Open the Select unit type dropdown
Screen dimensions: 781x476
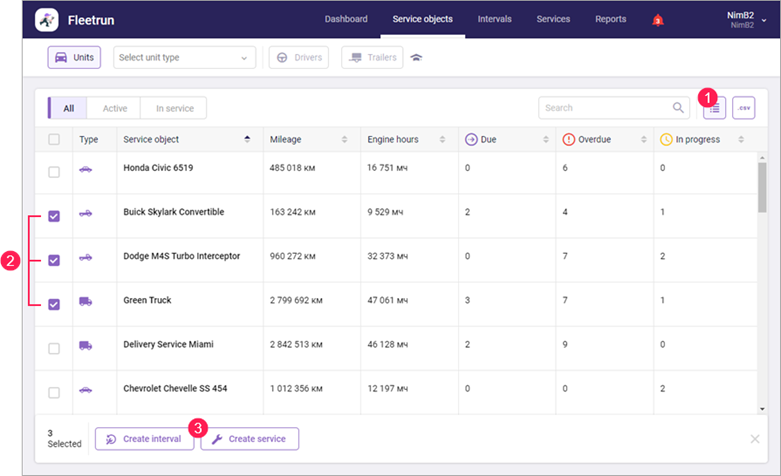[184, 58]
